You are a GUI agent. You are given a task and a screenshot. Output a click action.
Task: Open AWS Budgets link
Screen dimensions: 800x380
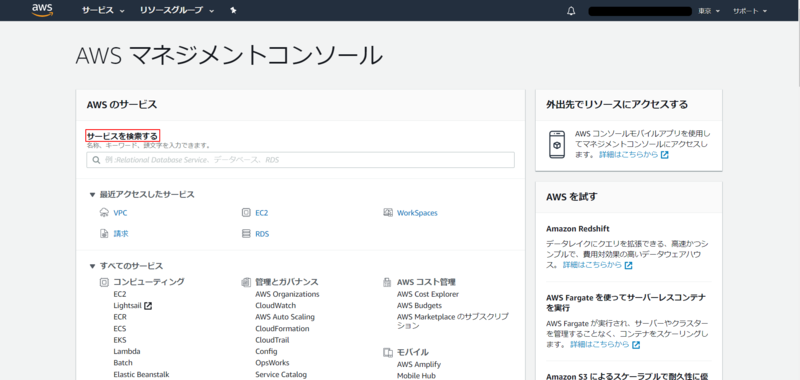(419, 306)
